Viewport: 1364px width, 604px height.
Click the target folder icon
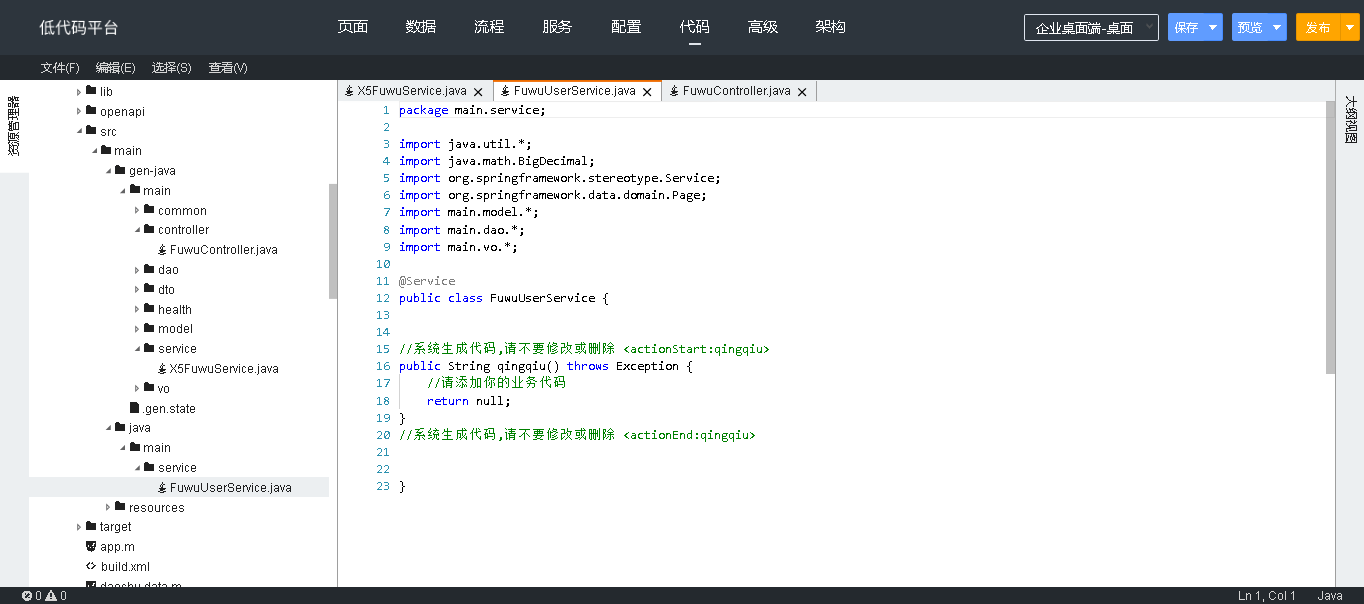91,527
